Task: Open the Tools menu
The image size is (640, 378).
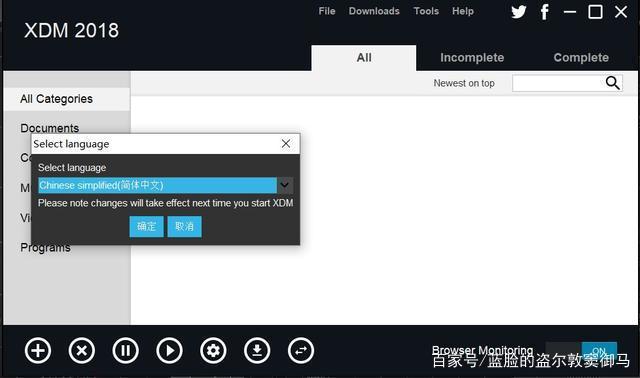Action: pyautogui.click(x=426, y=11)
